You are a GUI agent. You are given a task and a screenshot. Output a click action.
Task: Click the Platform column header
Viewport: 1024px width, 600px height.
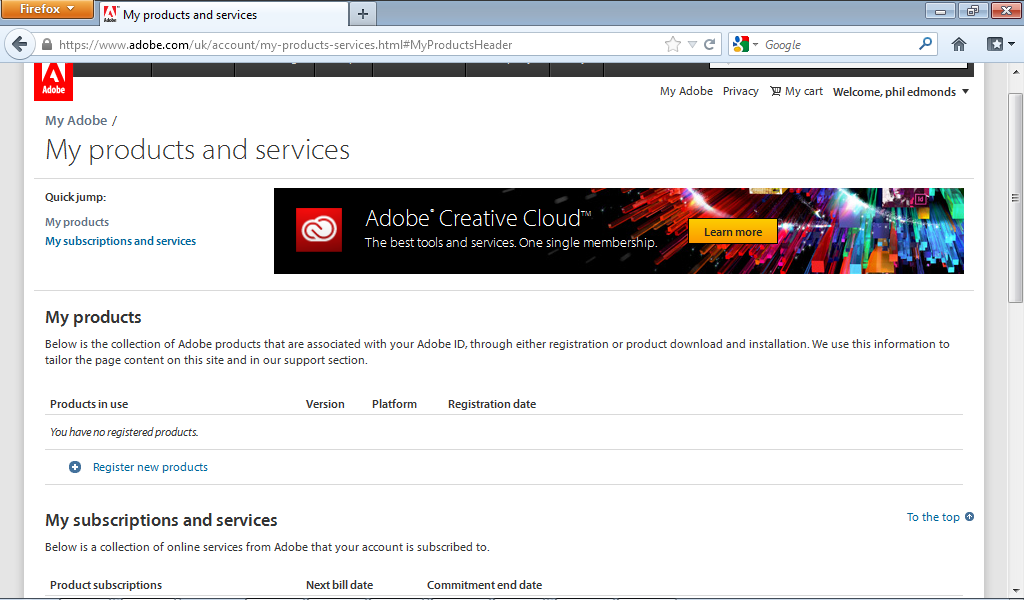pos(394,404)
